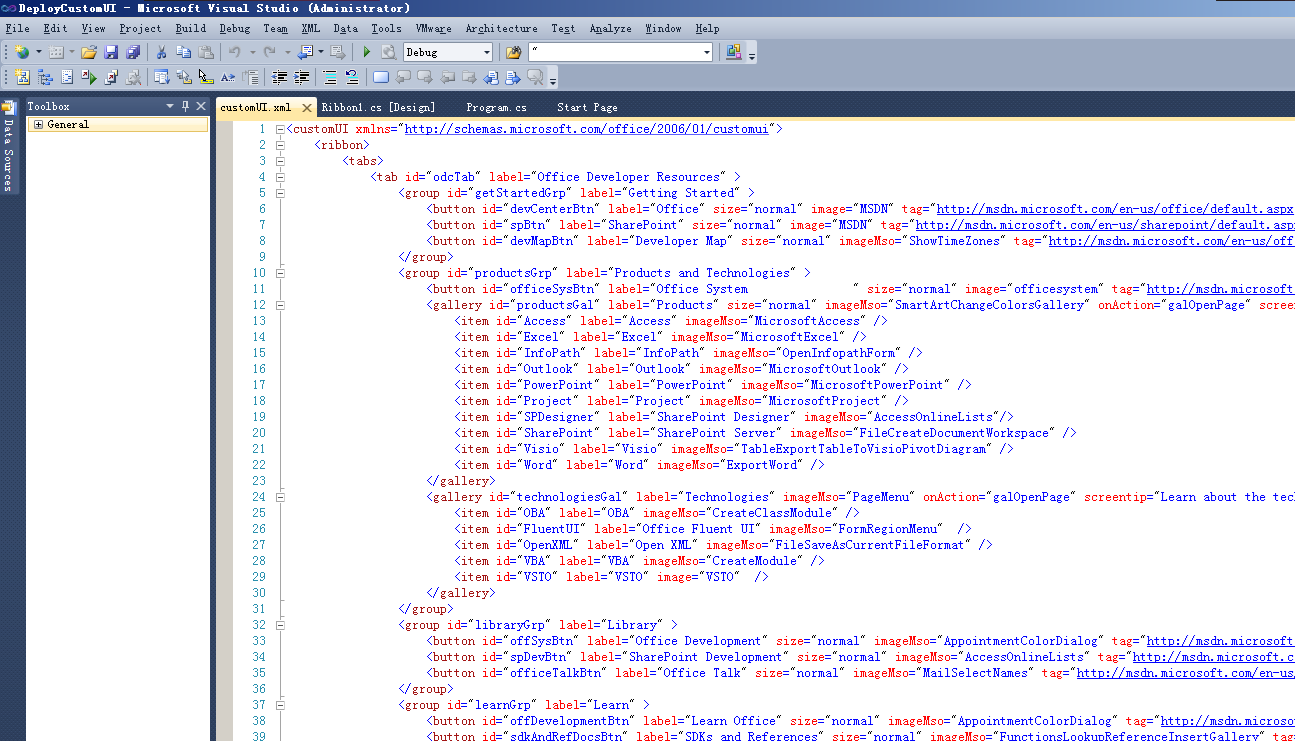This screenshot has width=1295, height=741.
Task: Switch to the Ribbon1.cs [Design] tab
Action: pyautogui.click(x=378, y=107)
